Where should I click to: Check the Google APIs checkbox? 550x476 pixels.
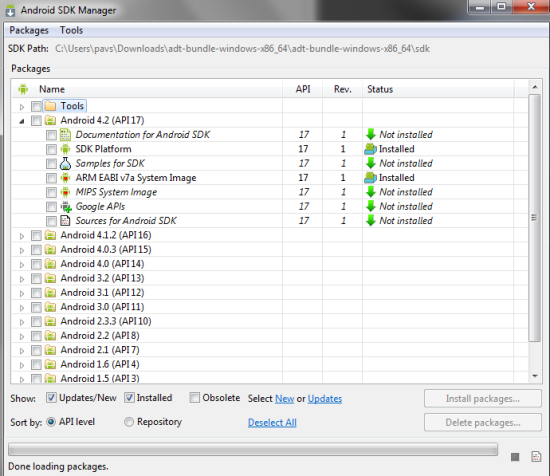point(51,207)
